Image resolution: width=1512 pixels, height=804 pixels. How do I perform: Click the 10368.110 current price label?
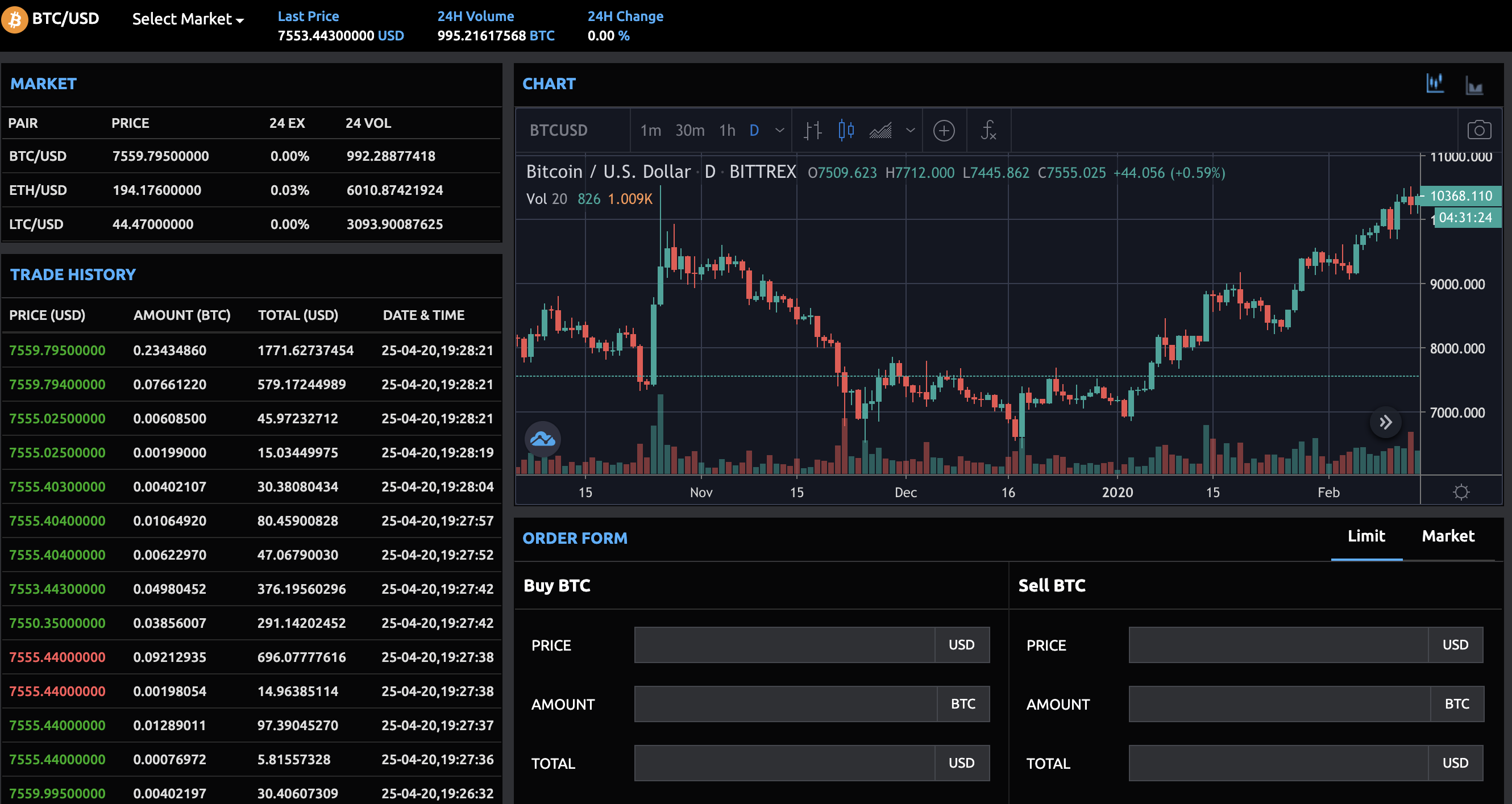click(x=1461, y=195)
